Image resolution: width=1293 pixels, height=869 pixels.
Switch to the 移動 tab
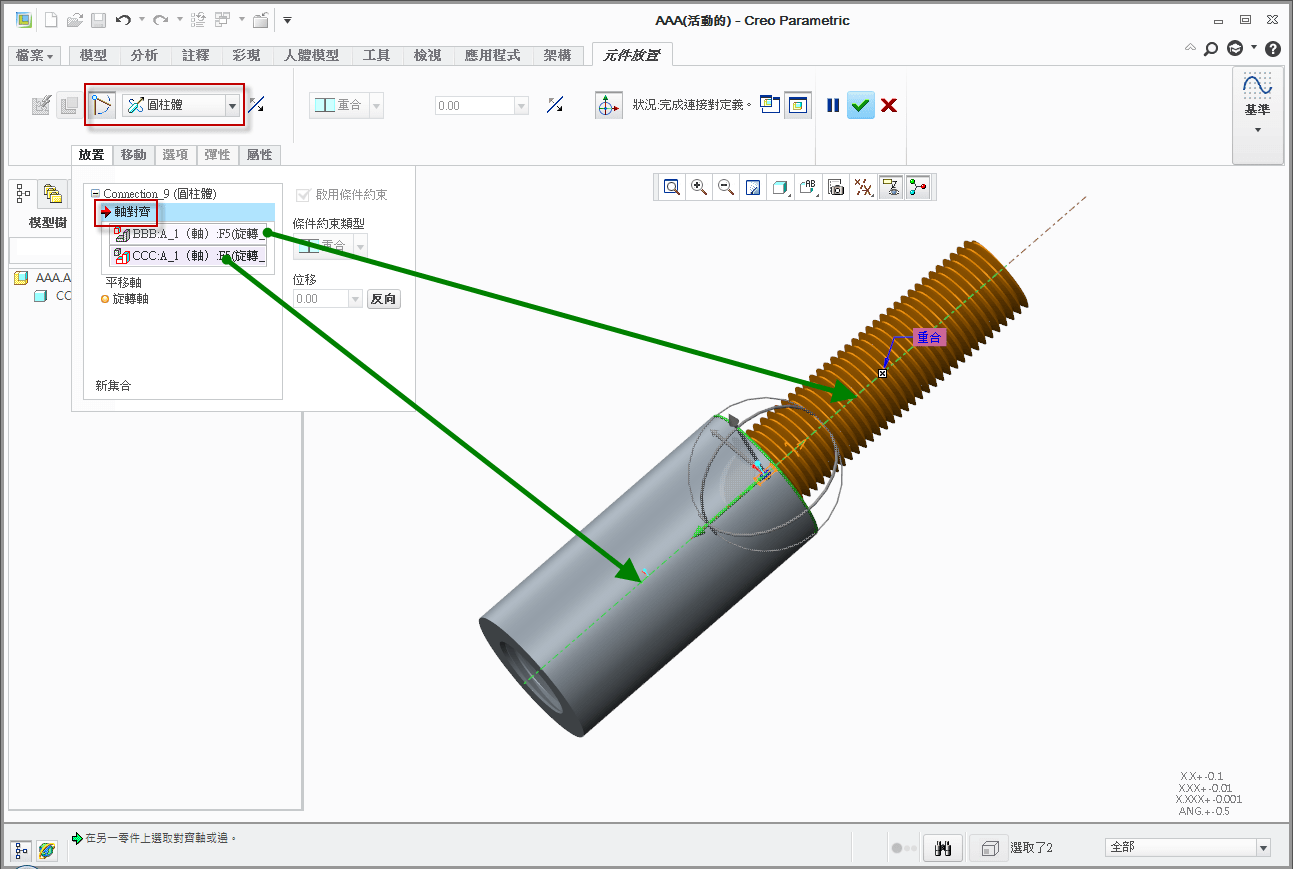133,155
